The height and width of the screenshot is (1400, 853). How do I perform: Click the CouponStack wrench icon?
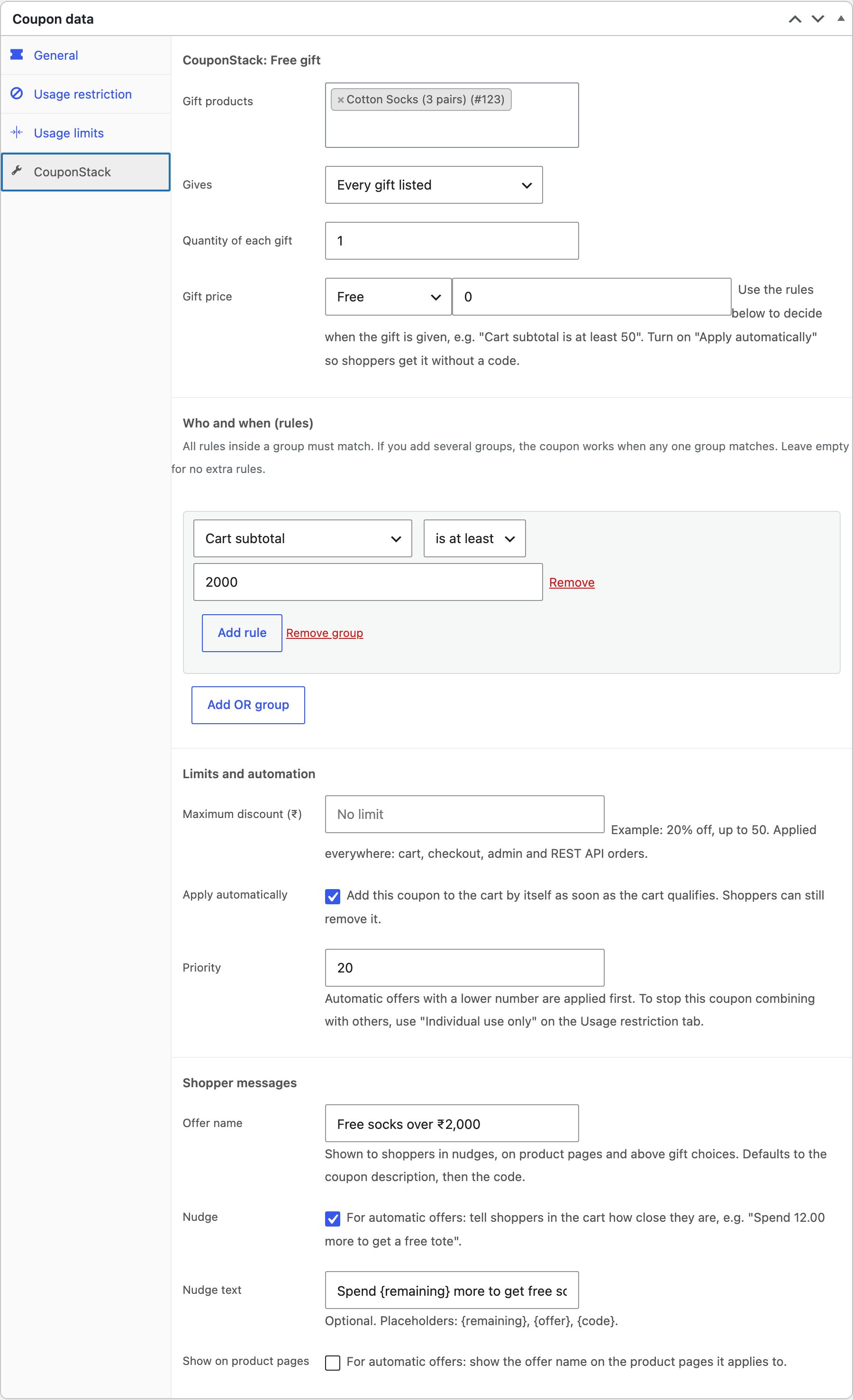pyautogui.click(x=17, y=171)
